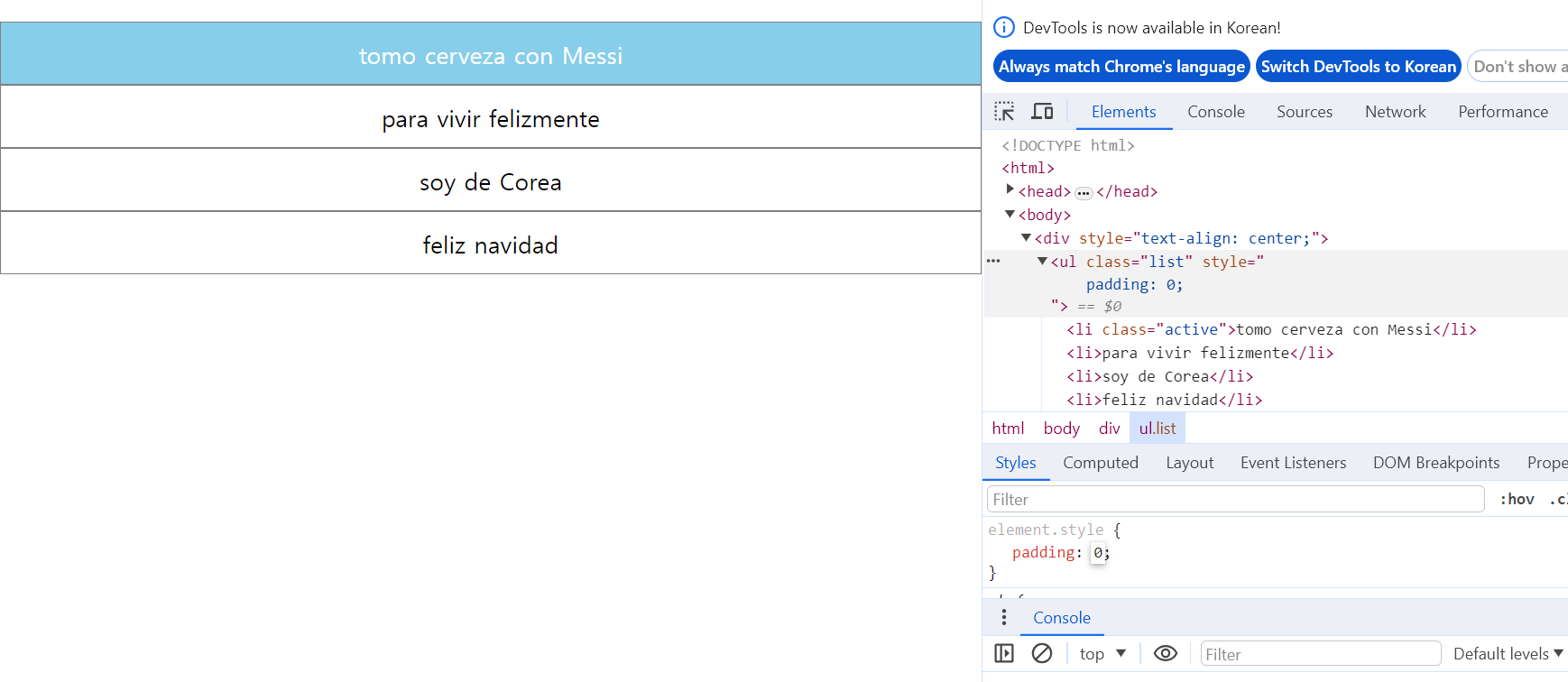Click the element.style selector text
The width and height of the screenshot is (1568, 682).
pos(1046,530)
